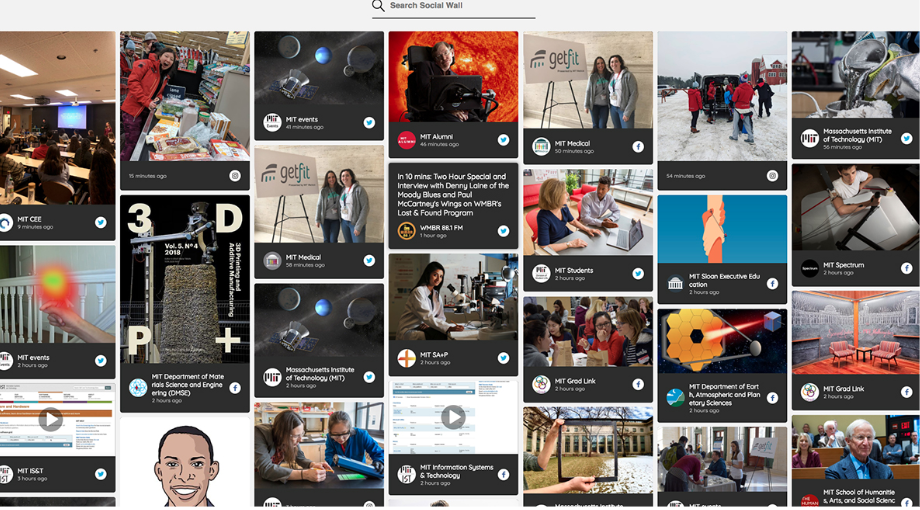Click the '9 minutes ago' timestamp
The width and height of the screenshot is (920, 510).
(x=35, y=227)
